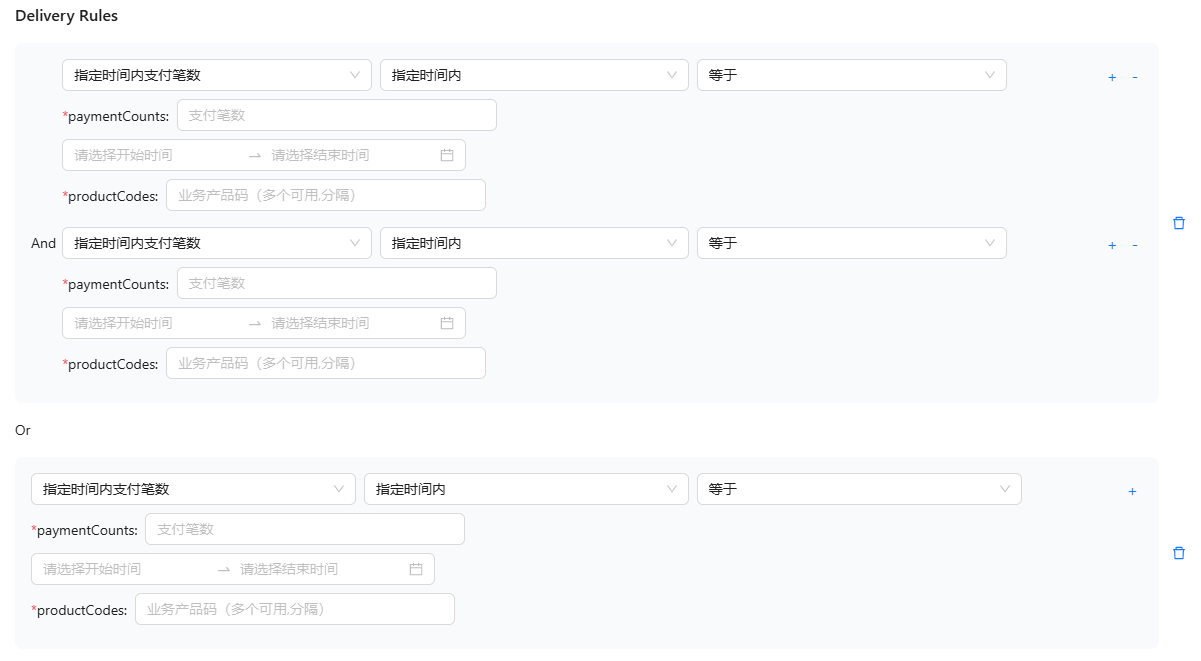Screen dimensions: 1201x661
Task: Click the plus icon in the Or group
Action: (1132, 491)
